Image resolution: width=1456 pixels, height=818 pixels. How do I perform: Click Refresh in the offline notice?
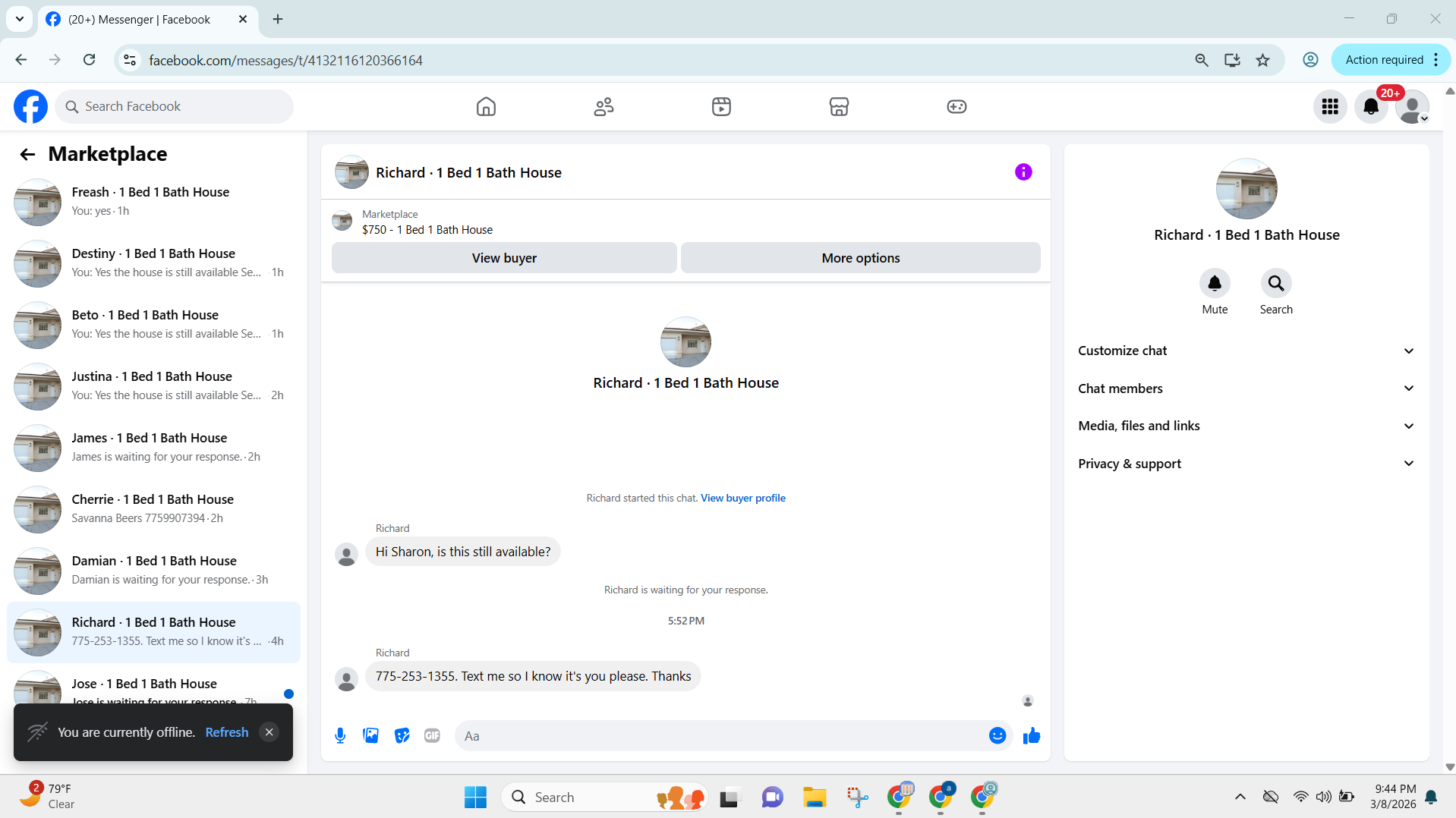226,732
